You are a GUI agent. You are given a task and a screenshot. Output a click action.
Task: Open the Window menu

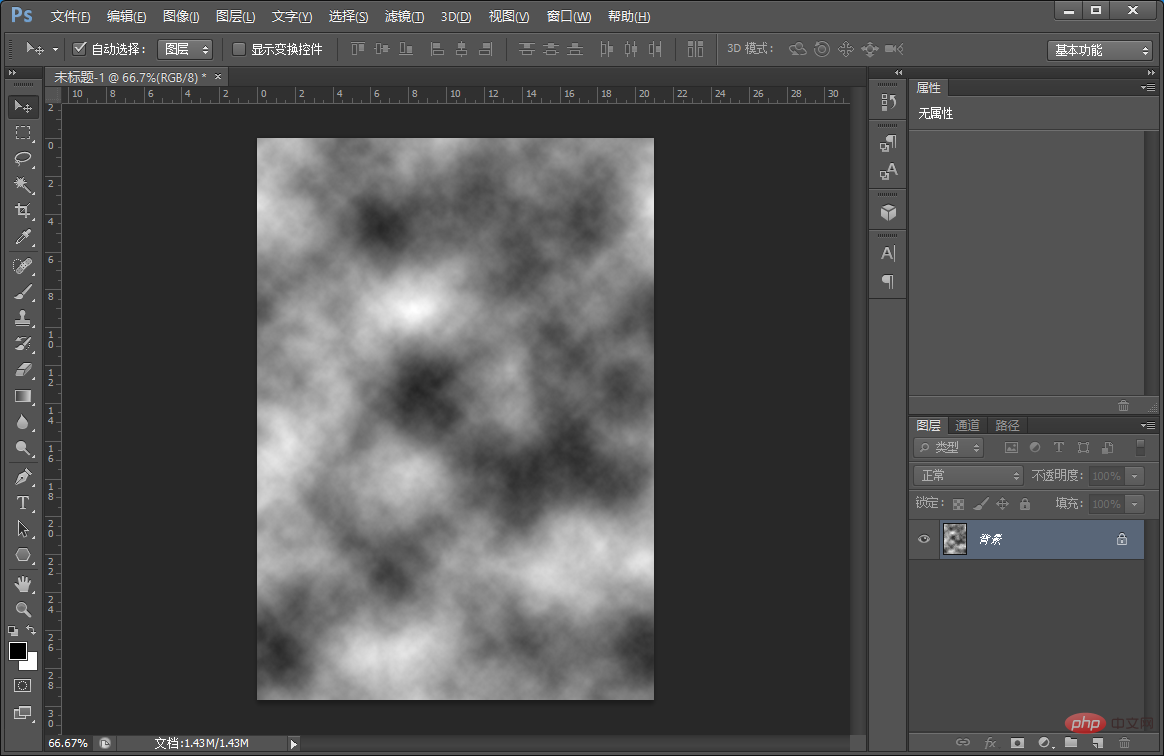[x=569, y=16]
